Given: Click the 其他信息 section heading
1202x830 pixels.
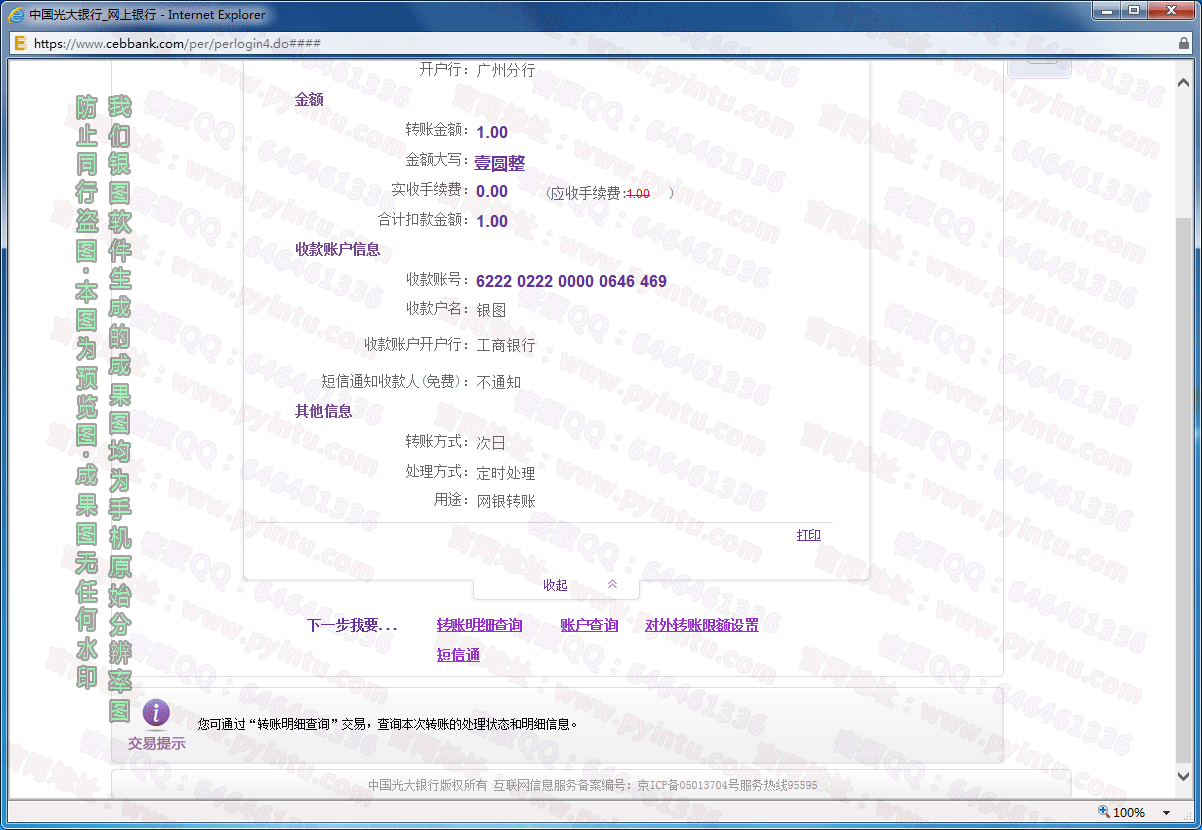Looking at the screenshot, I should [323, 411].
